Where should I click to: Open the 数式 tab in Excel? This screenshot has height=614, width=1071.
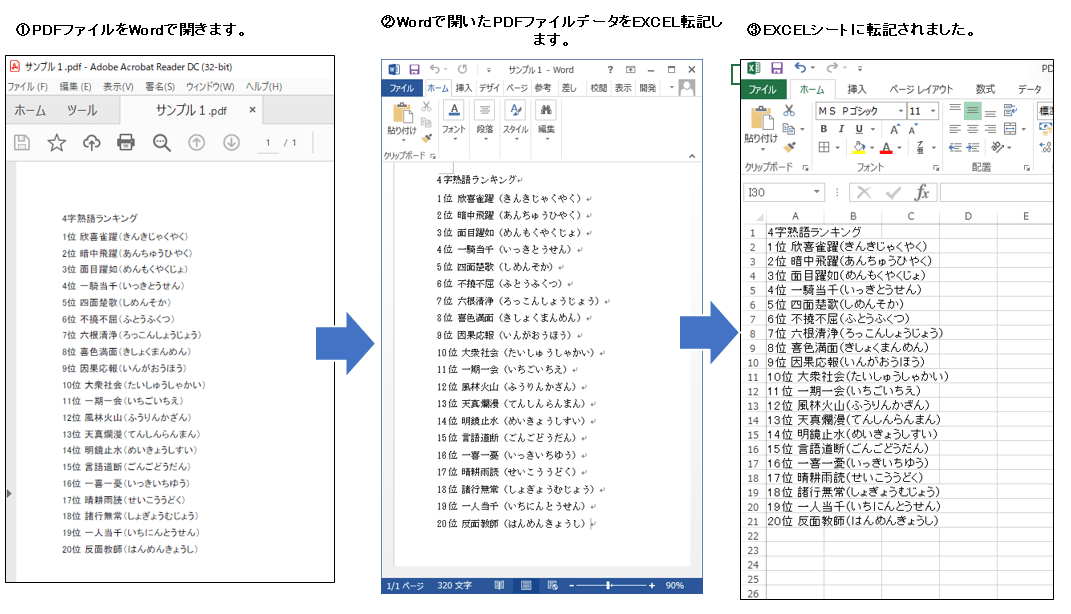[x=985, y=89]
